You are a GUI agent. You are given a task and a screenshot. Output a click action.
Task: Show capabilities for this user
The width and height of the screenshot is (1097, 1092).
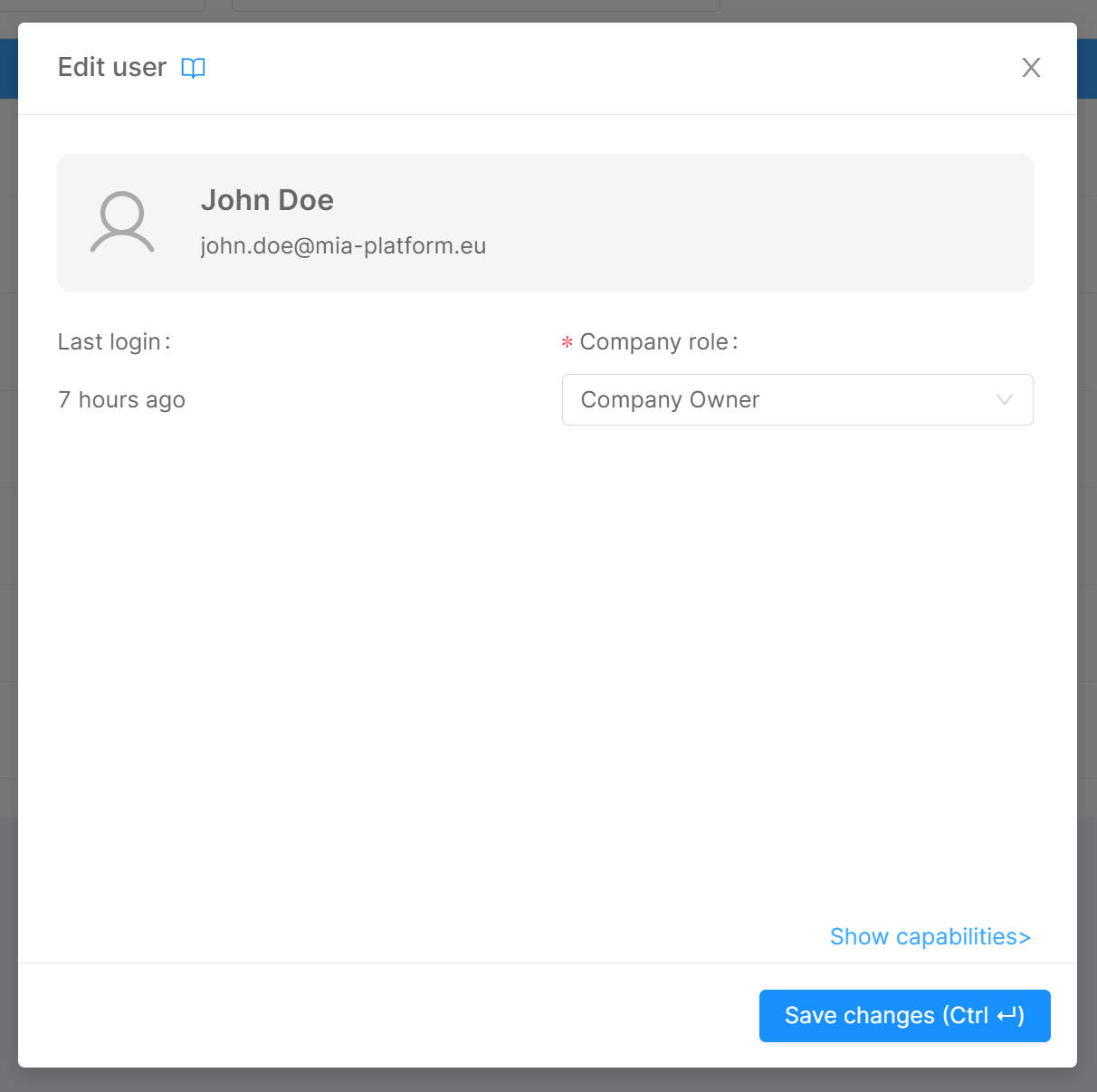[930, 937]
